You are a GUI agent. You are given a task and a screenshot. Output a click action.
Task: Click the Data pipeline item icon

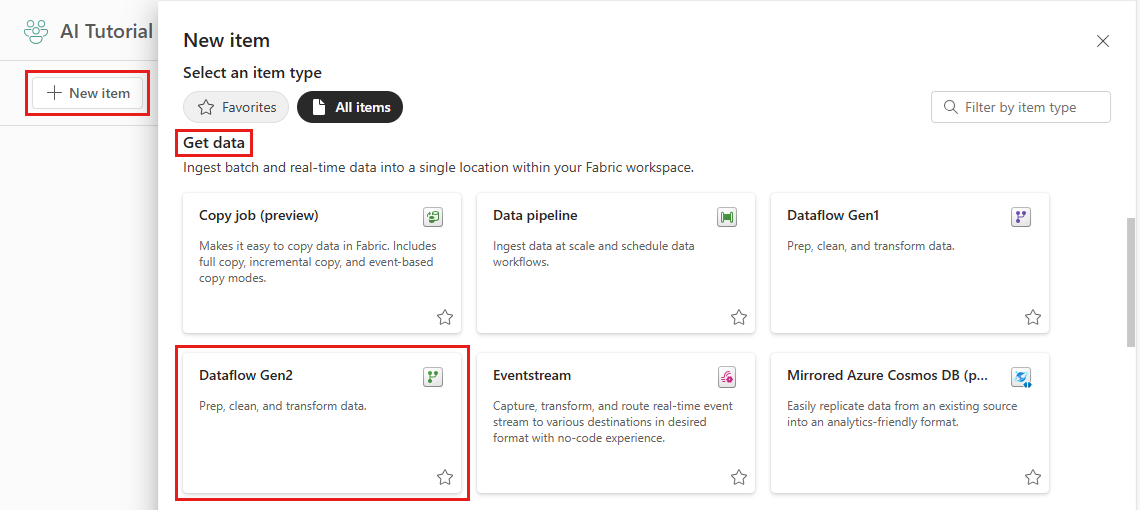coord(727,217)
